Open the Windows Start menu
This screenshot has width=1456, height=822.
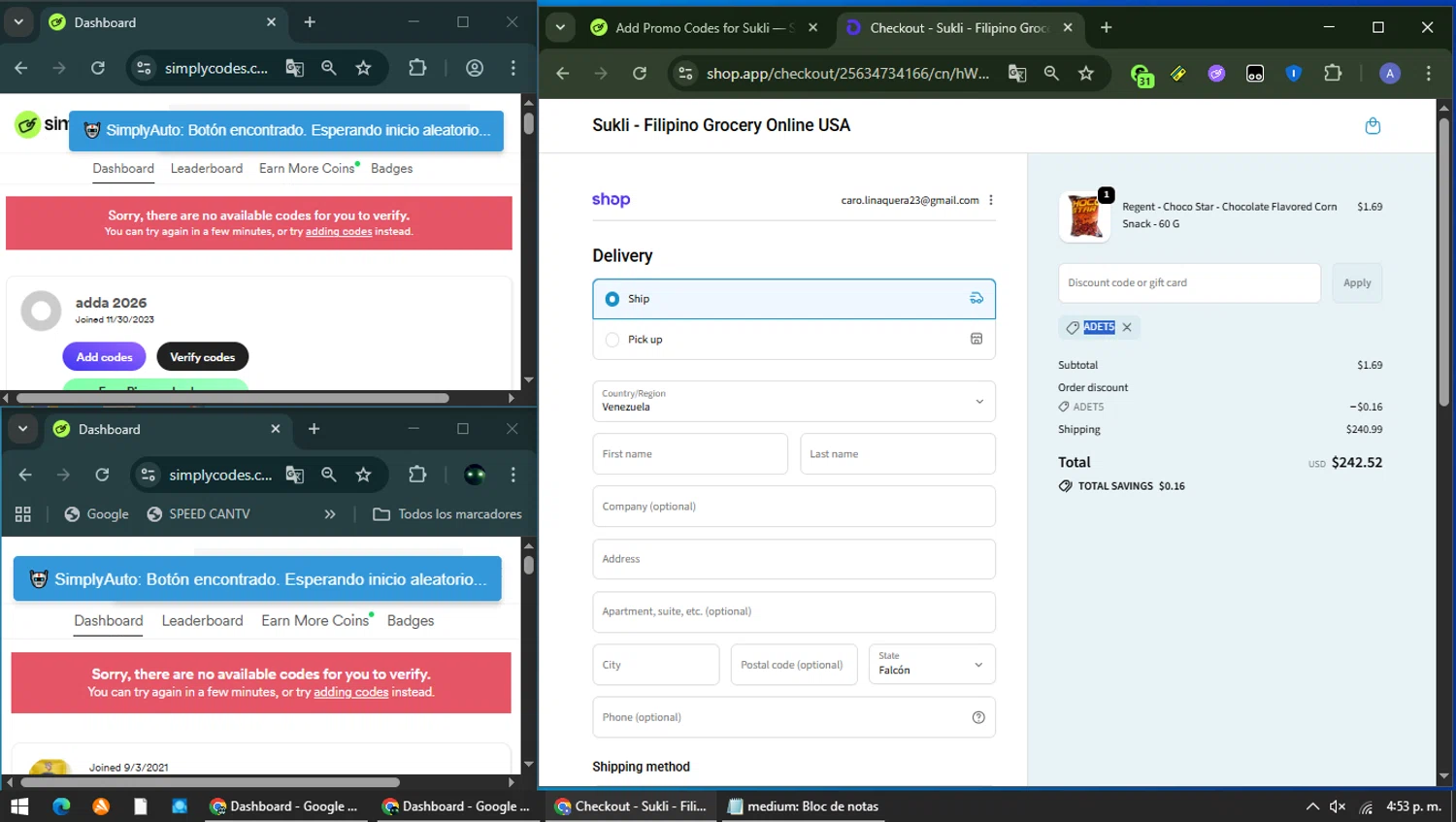(19, 806)
